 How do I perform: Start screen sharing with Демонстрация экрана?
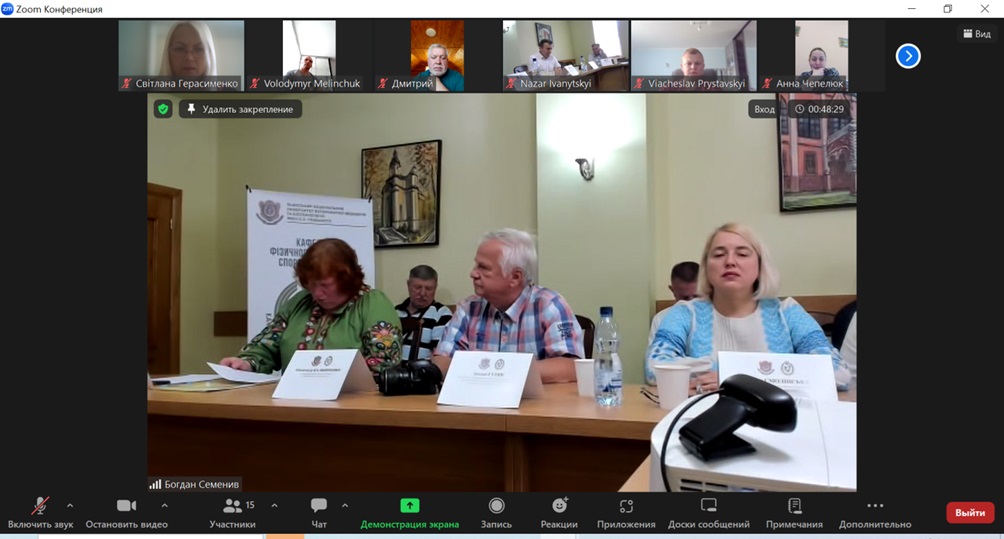[409, 512]
